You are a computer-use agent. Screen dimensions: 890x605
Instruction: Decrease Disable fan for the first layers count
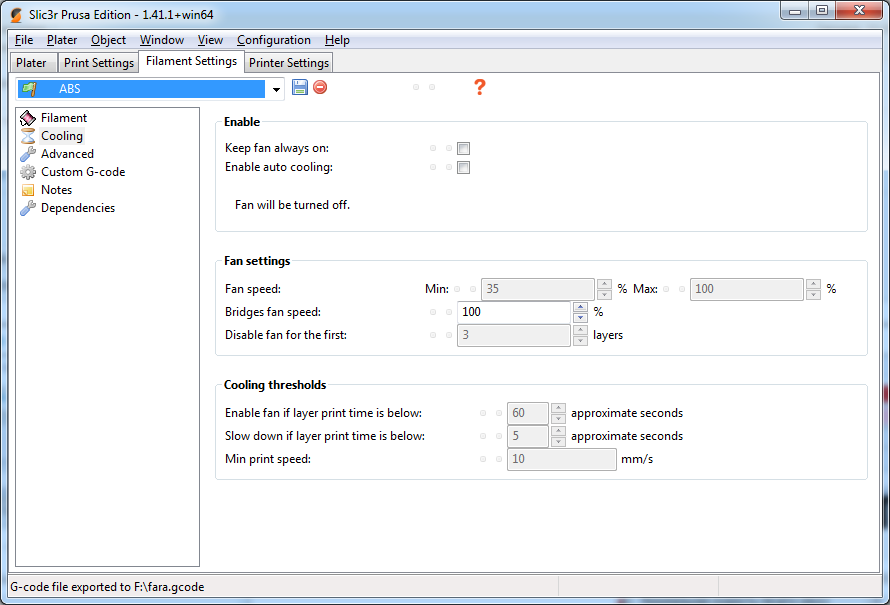[x=580, y=341]
